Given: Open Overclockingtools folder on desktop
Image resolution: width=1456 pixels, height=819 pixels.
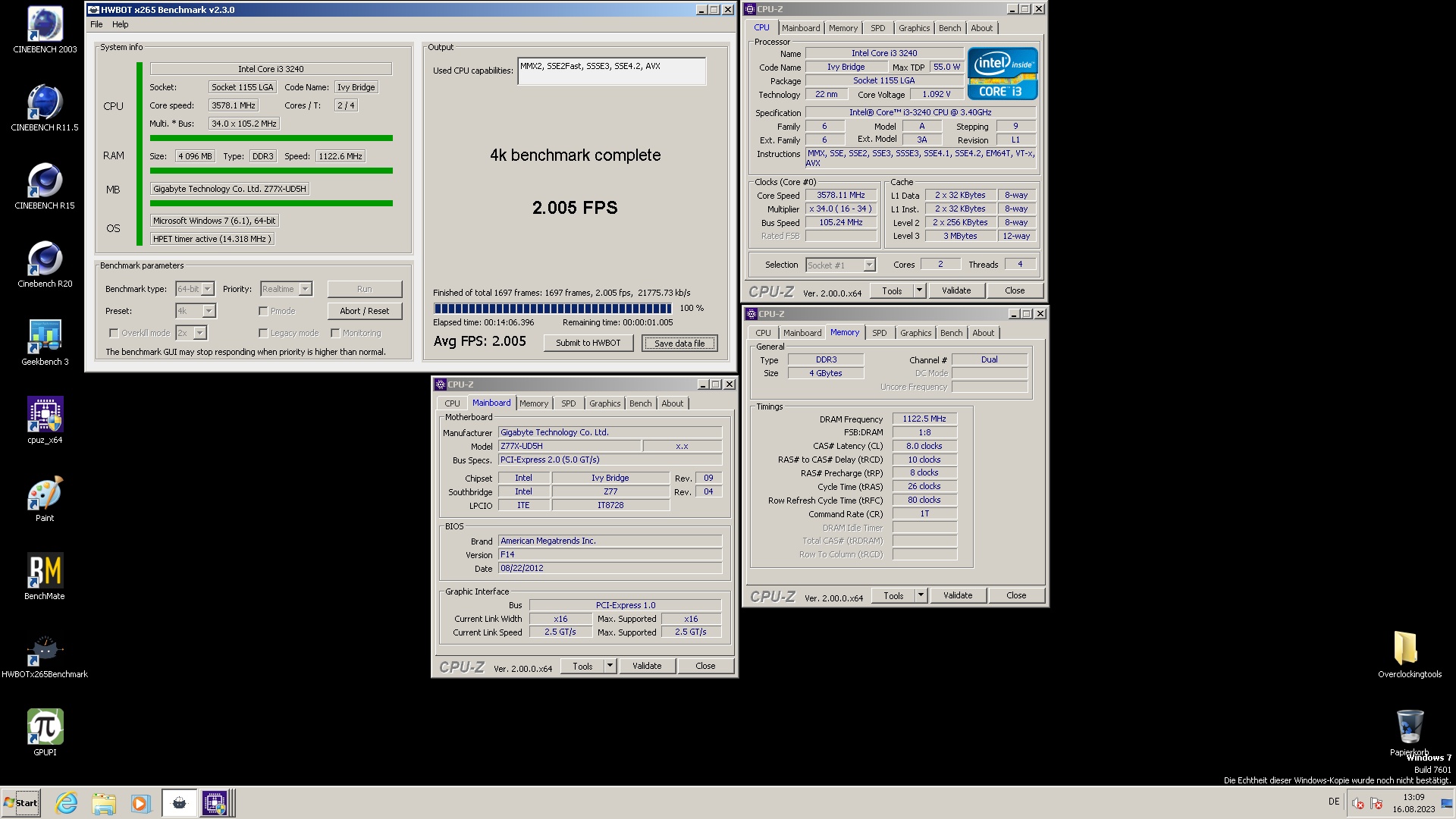Looking at the screenshot, I should (x=1409, y=654).
